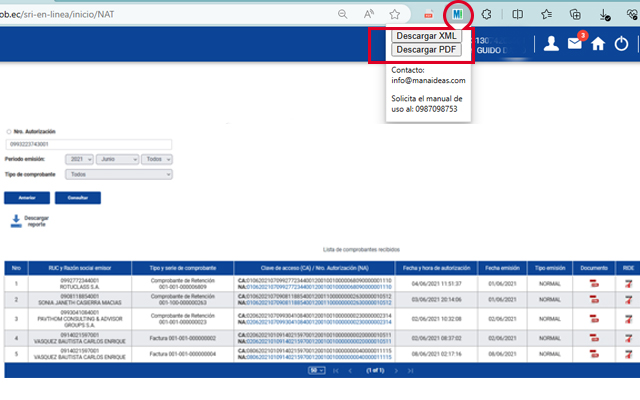Click the power logout icon
640x400 pixels.
tap(621, 43)
